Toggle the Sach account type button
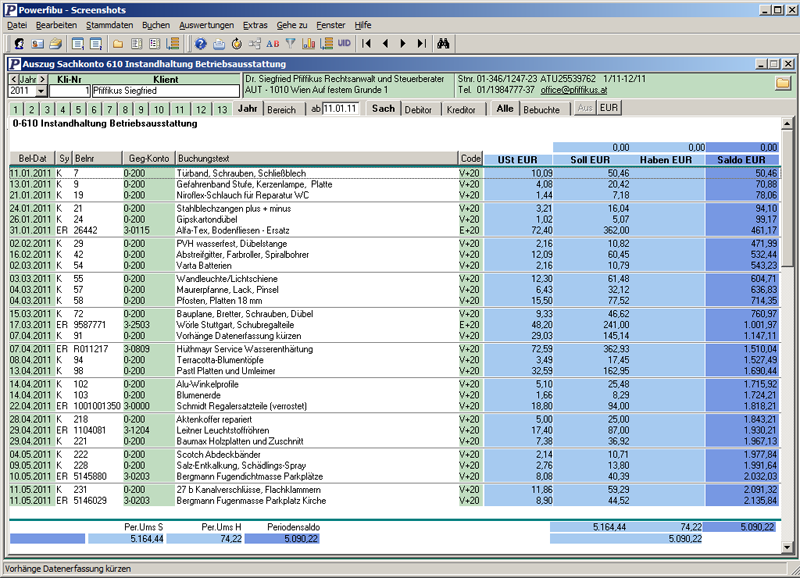 pyautogui.click(x=383, y=109)
